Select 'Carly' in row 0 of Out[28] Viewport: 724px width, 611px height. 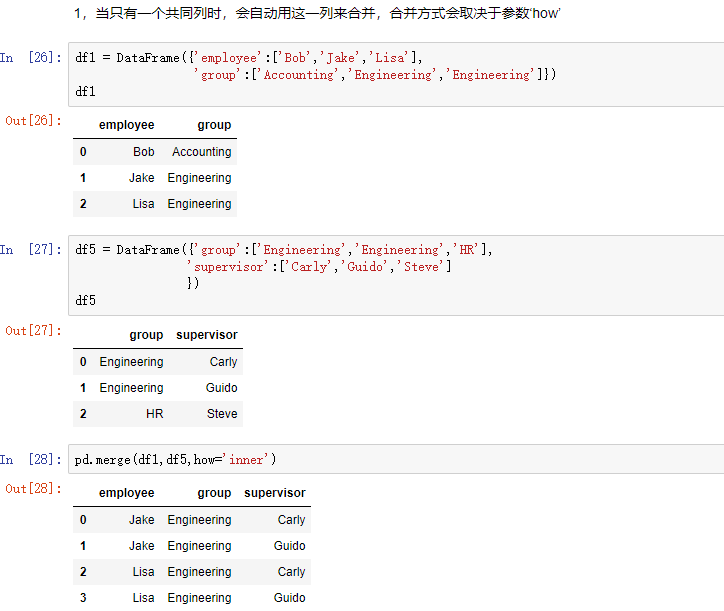tap(291, 520)
